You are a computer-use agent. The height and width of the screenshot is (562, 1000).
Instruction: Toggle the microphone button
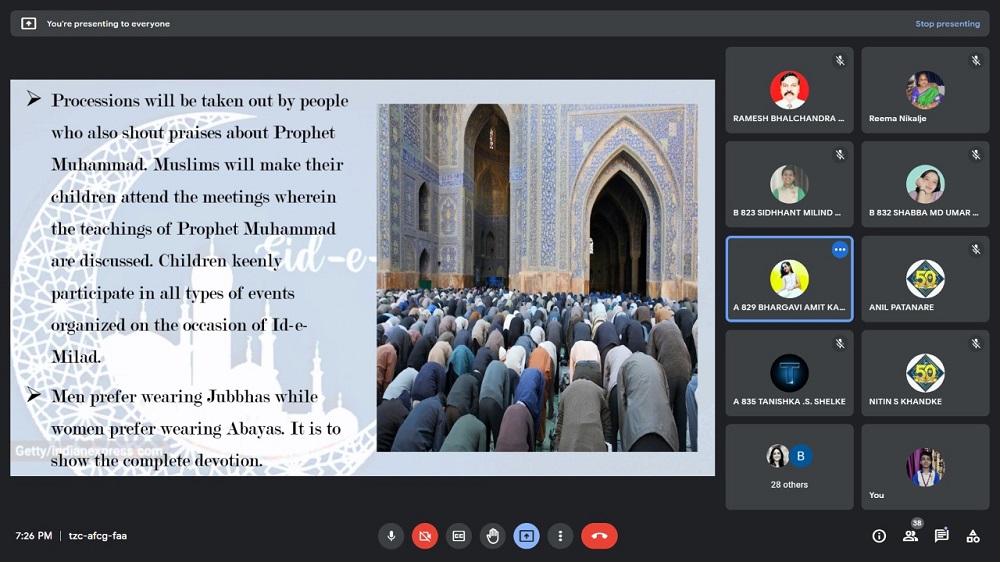pos(391,536)
